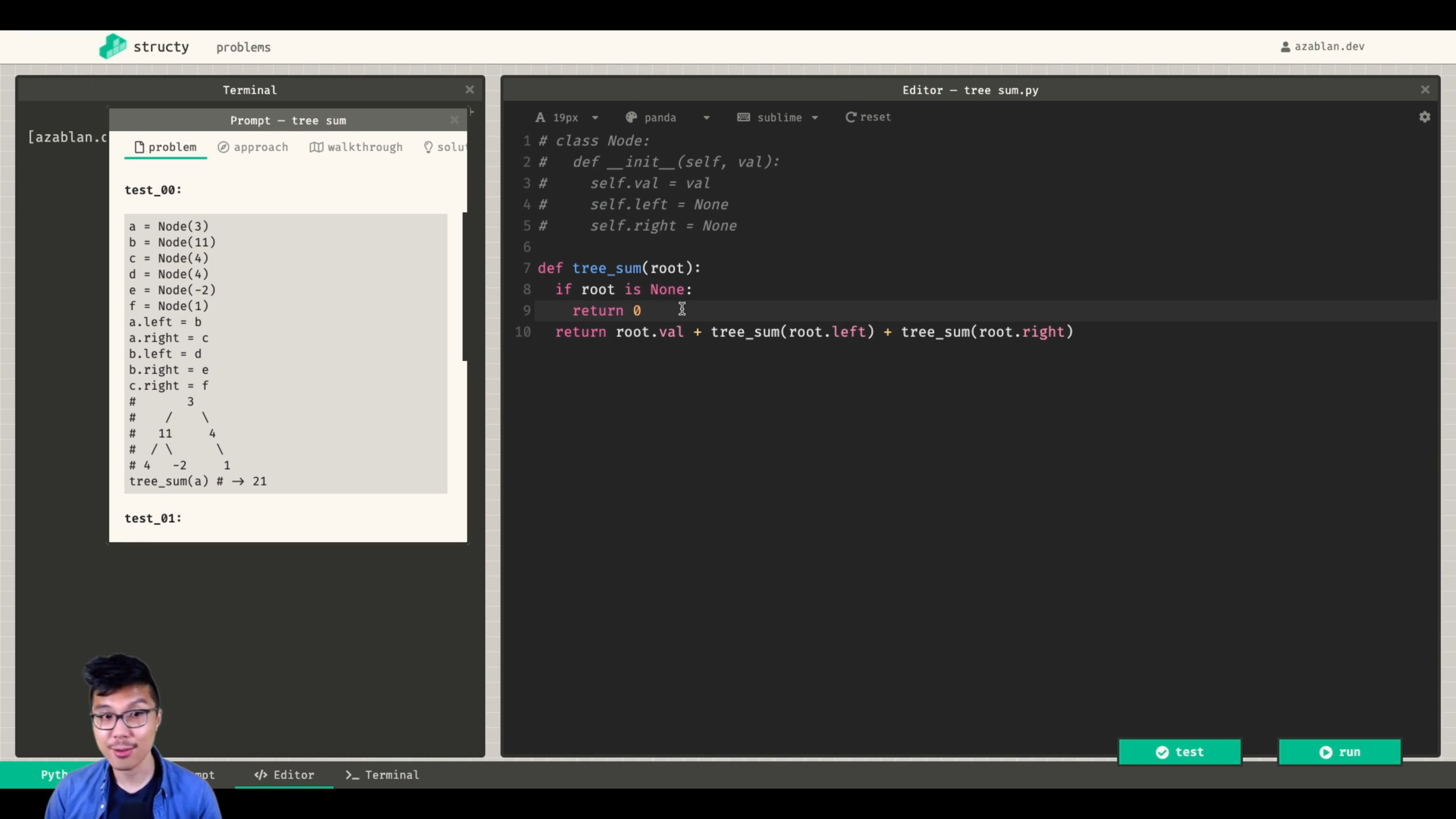1456x819 pixels.
Task: Open the problems page link
Action: pyautogui.click(x=243, y=48)
